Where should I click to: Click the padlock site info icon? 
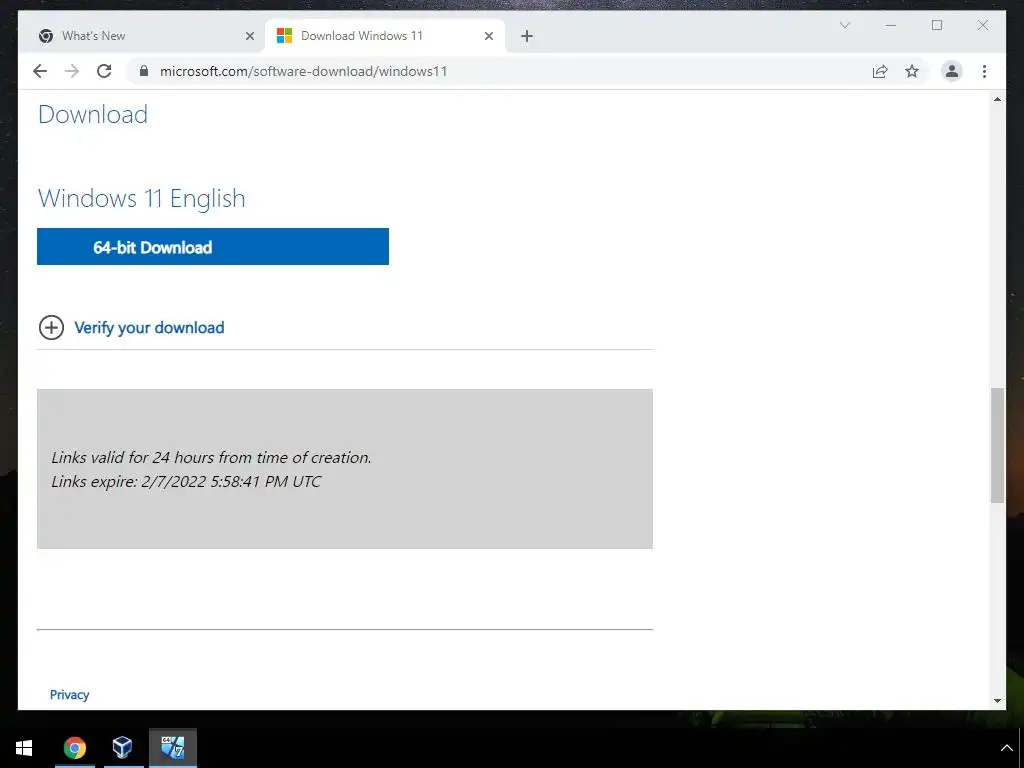144,71
